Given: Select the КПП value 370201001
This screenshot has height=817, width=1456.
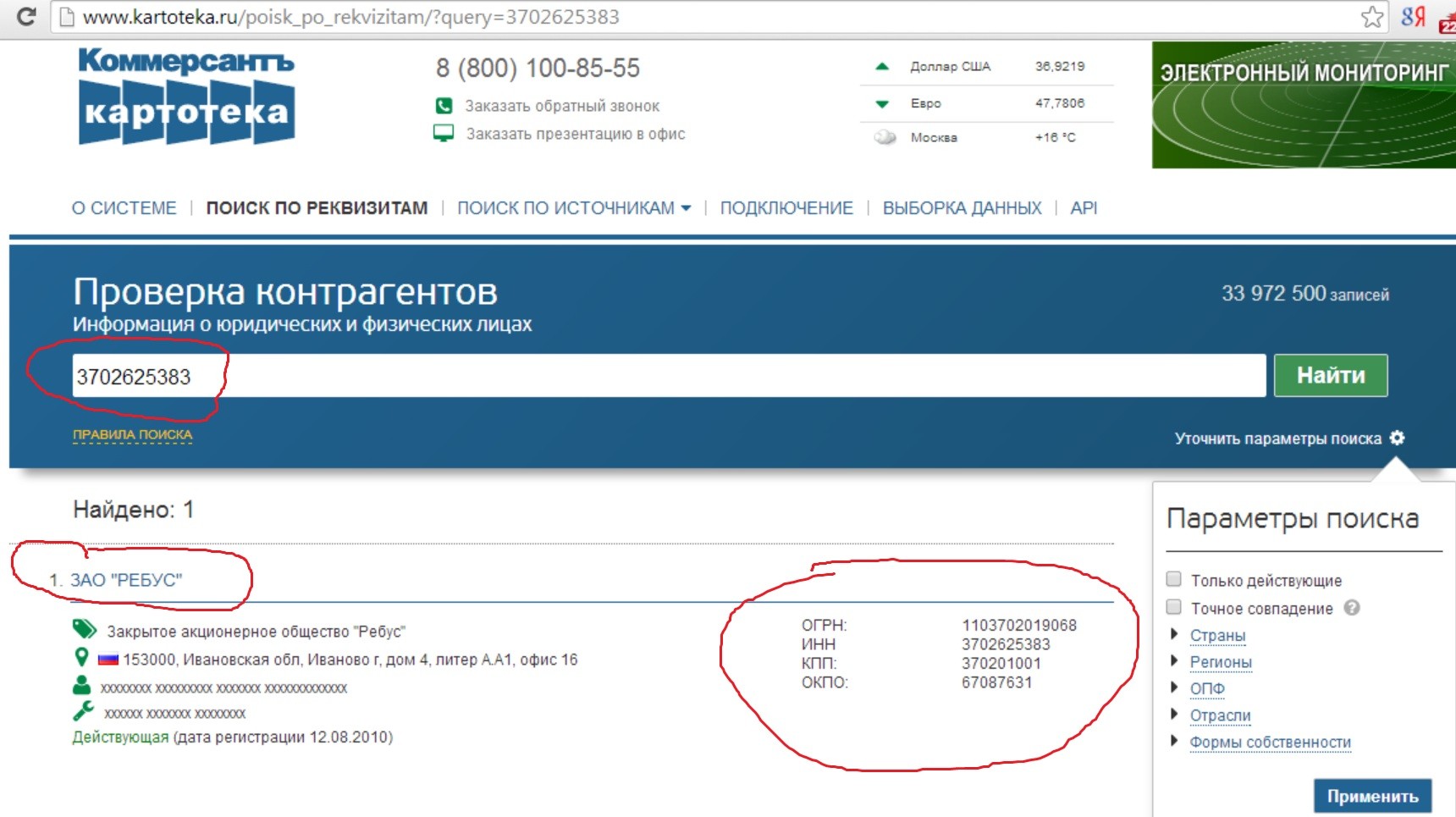Looking at the screenshot, I should [1001, 663].
